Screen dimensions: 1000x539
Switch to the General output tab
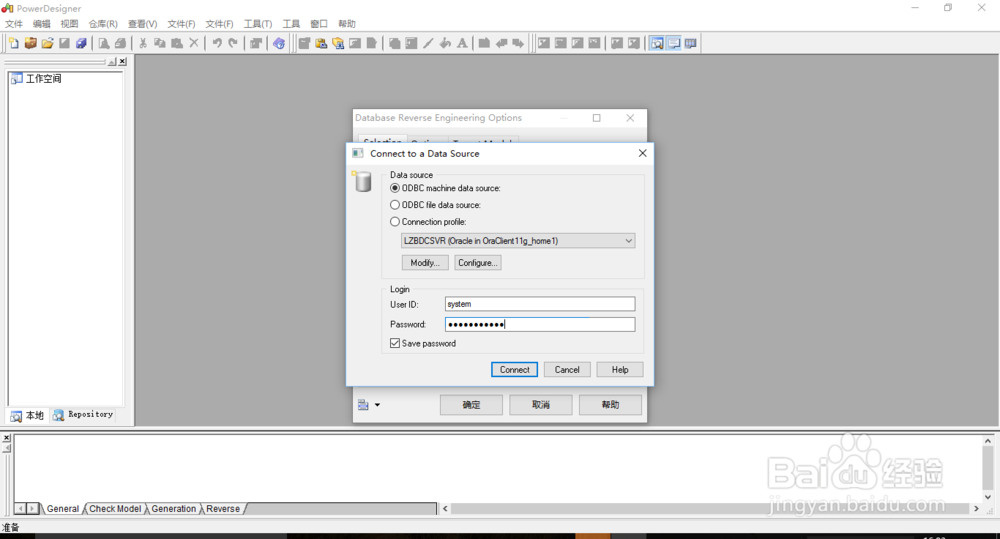(x=62, y=508)
